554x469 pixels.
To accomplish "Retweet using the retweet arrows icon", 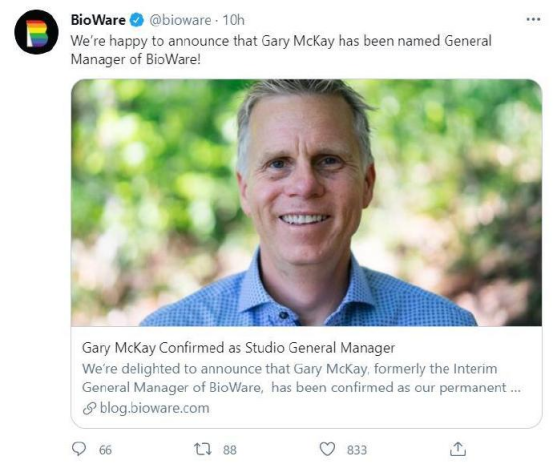I will 203,449.
